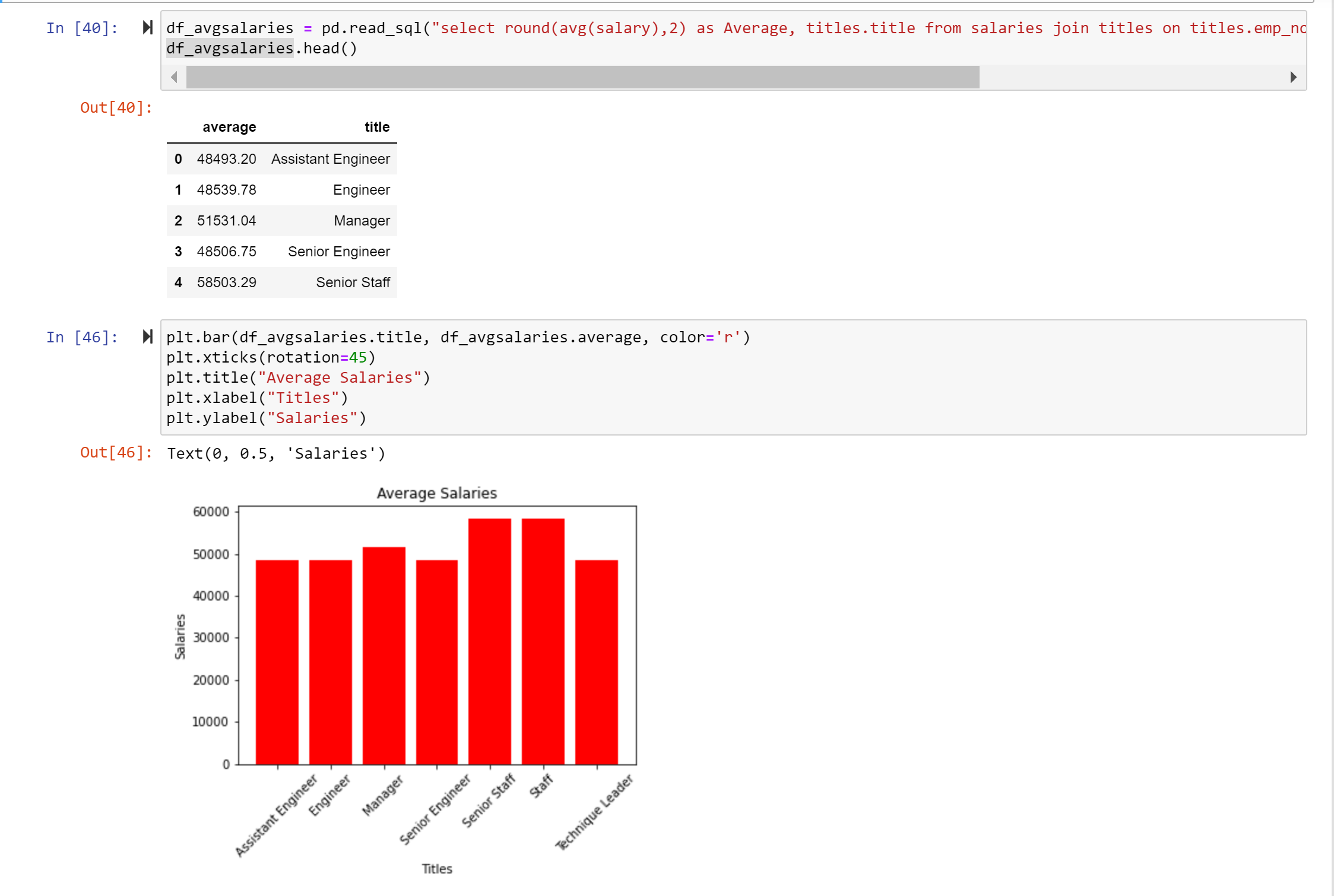Click the Out[46] output prompt area
The image size is (1334, 896).
point(116,453)
